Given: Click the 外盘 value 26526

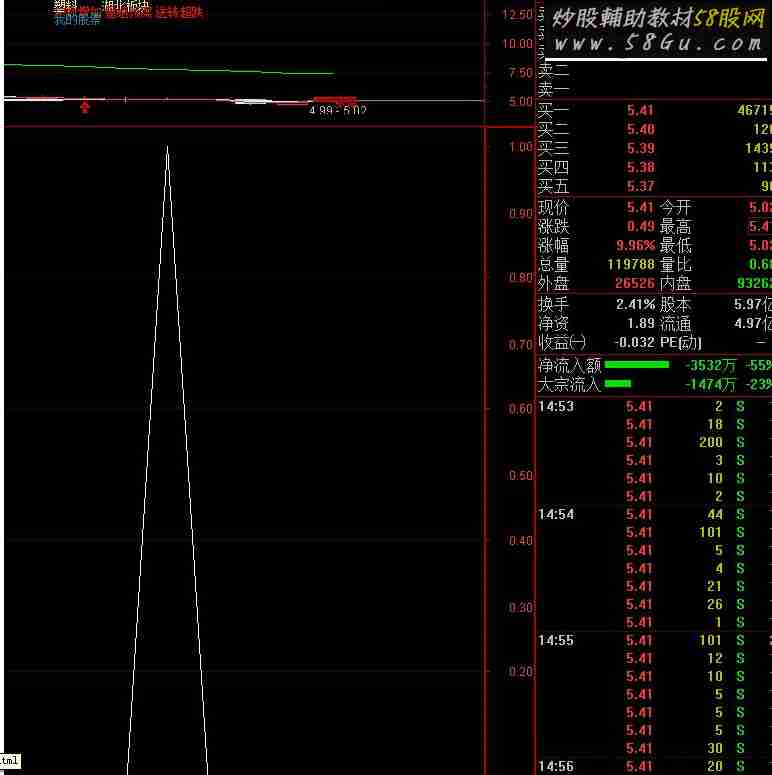Looking at the screenshot, I should pyautogui.click(x=635, y=283).
